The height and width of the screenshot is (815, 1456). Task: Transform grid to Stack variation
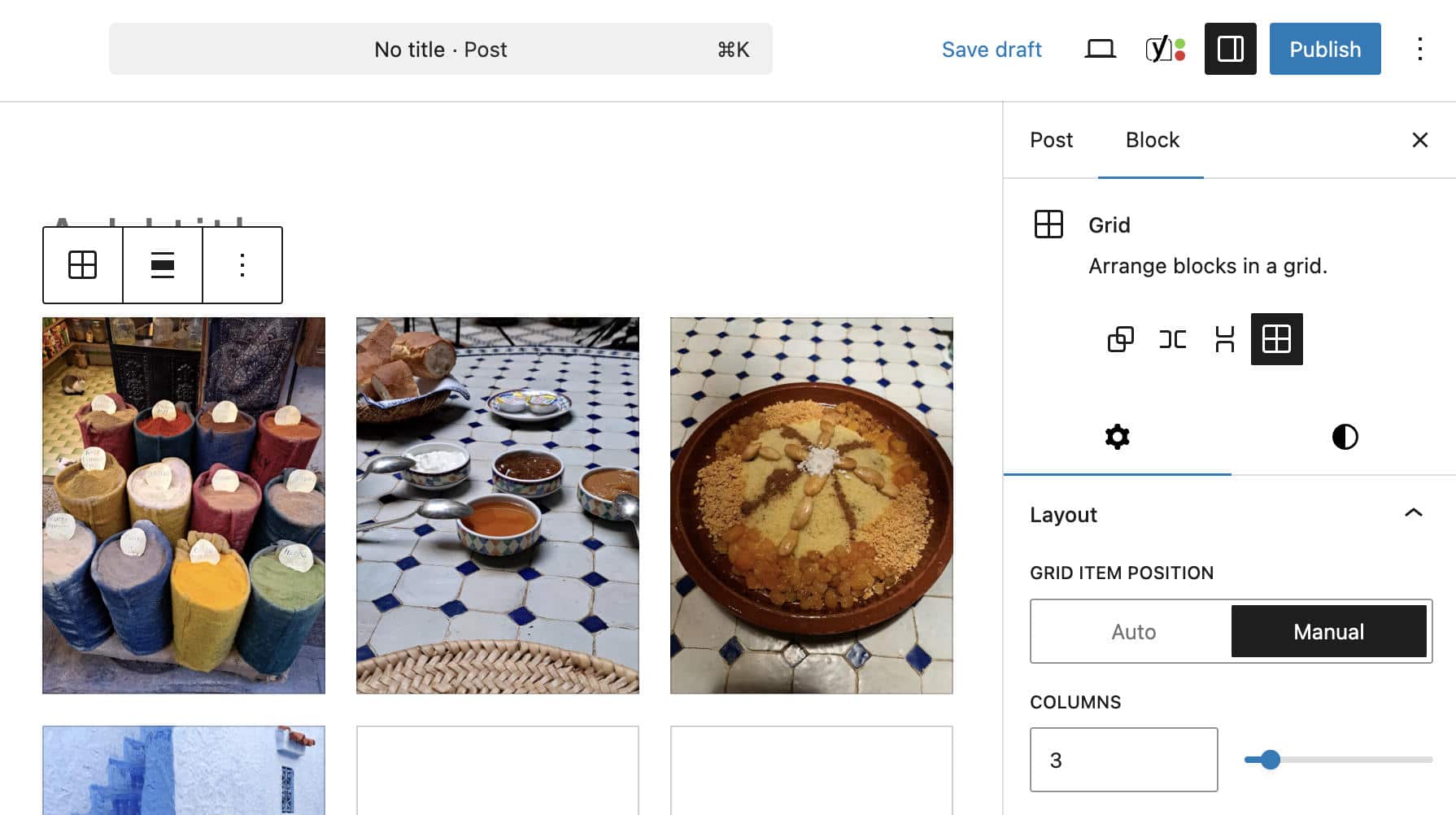[x=1224, y=339]
